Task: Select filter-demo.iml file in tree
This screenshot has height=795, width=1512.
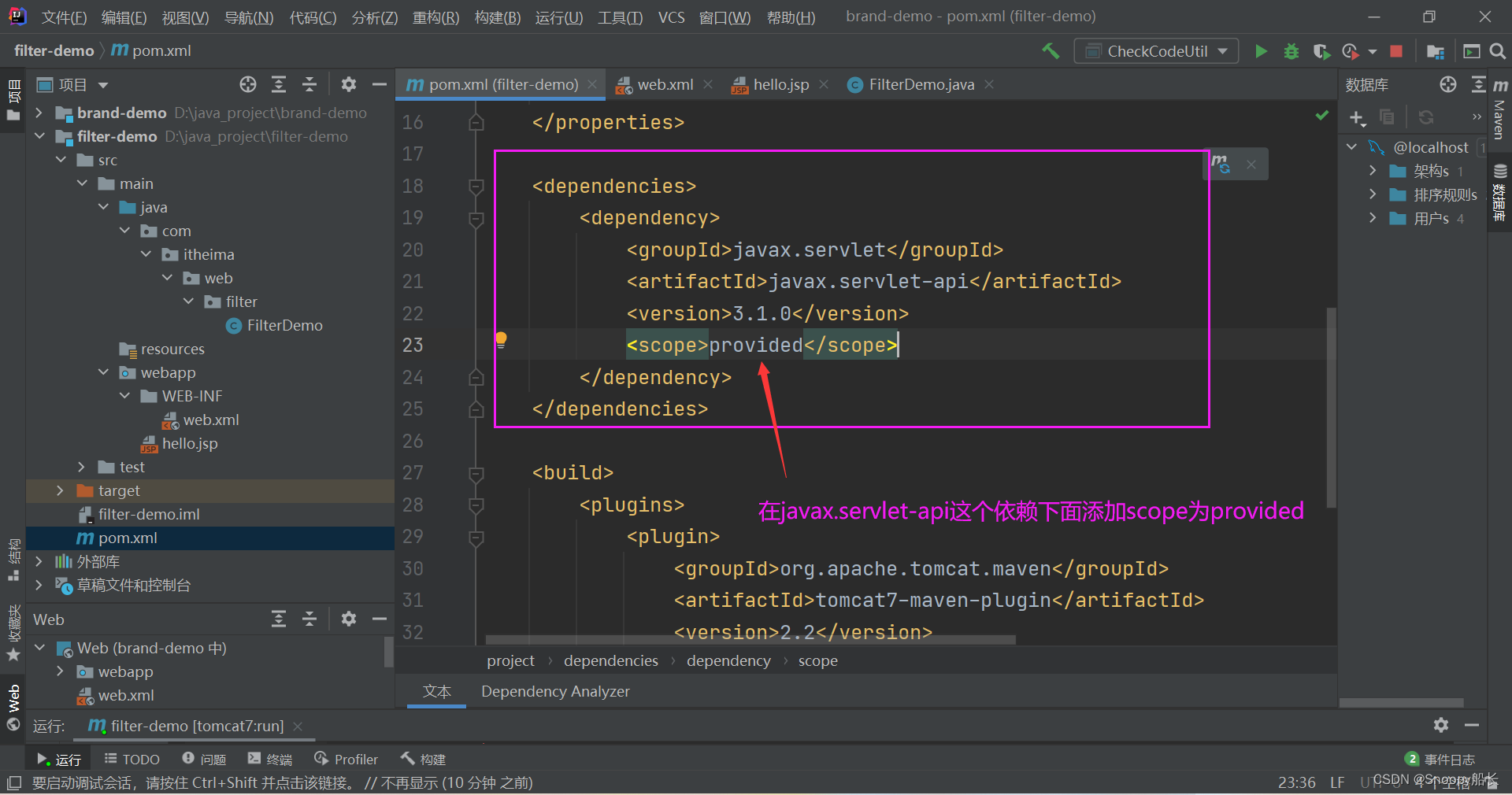Action: pyautogui.click(x=139, y=514)
